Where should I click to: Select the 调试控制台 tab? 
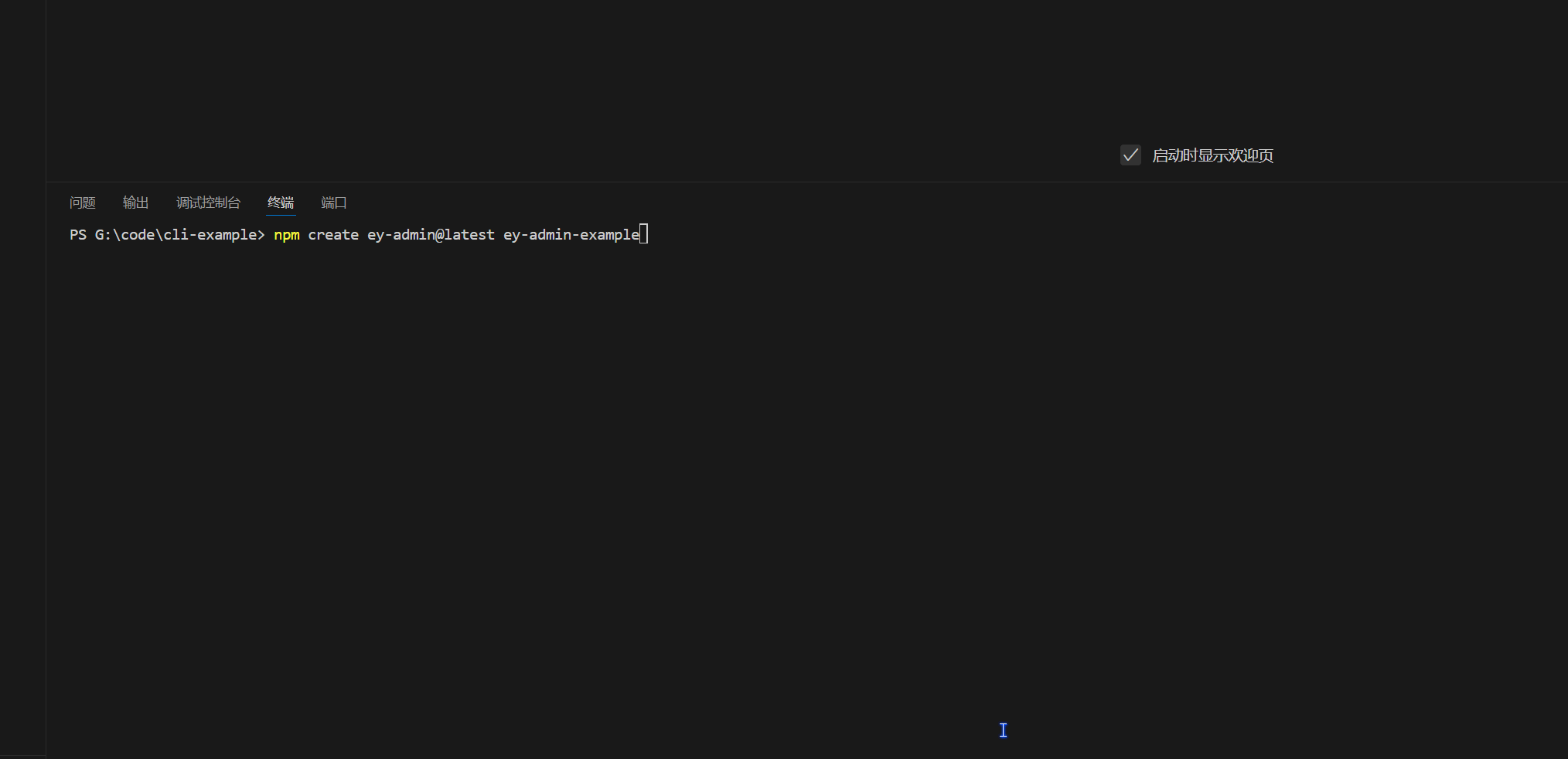[x=208, y=203]
